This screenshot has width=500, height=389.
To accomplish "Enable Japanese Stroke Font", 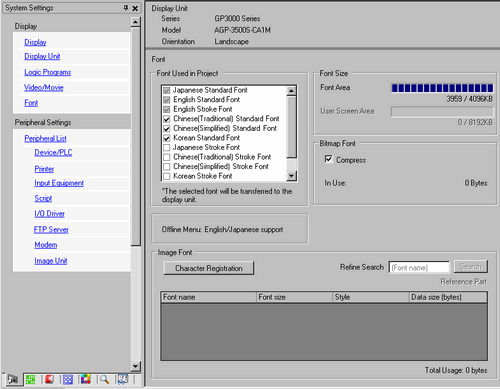I will [167, 147].
